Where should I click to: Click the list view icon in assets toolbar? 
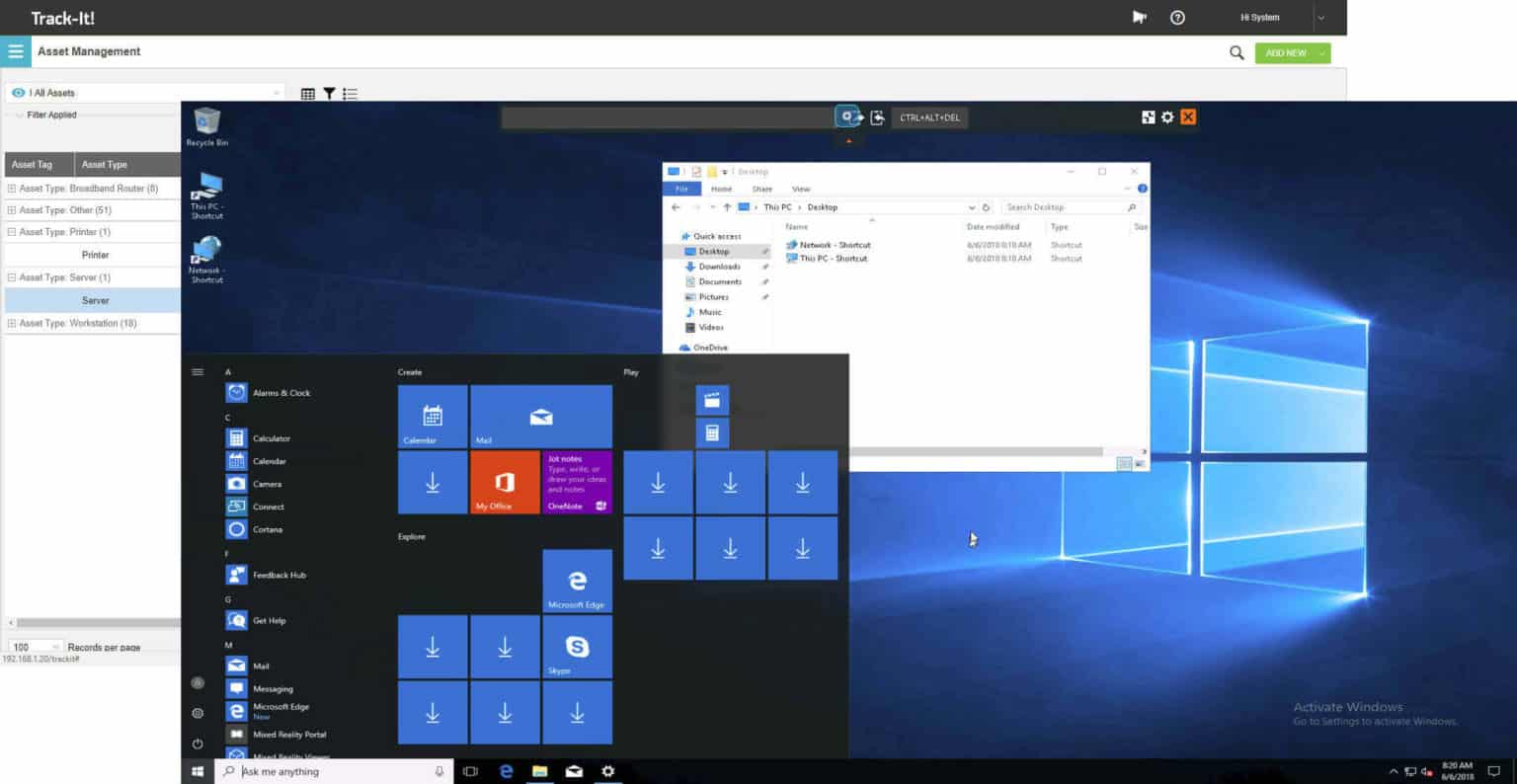pyautogui.click(x=350, y=94)
